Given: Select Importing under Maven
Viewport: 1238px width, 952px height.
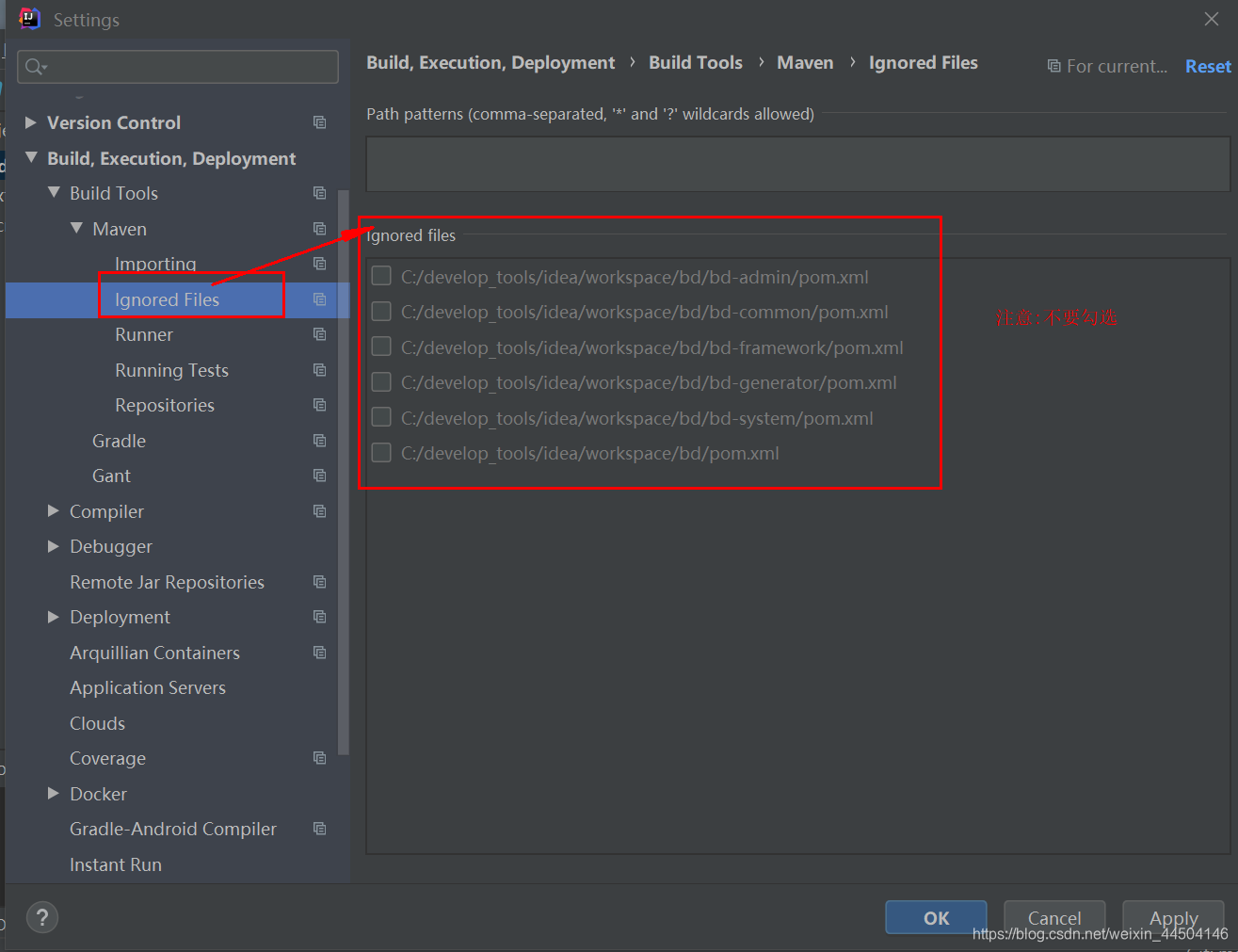Looking at the screenshot, I should tap(155, 264).
